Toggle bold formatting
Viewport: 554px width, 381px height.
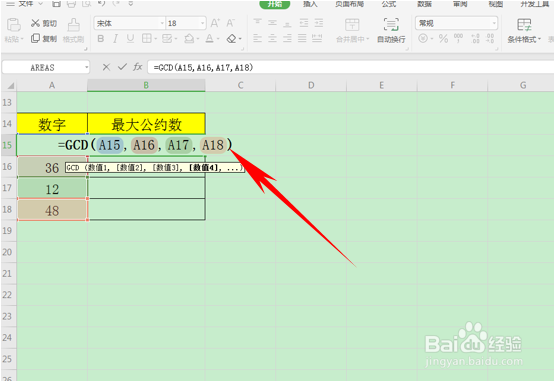[x=101, y=38]
